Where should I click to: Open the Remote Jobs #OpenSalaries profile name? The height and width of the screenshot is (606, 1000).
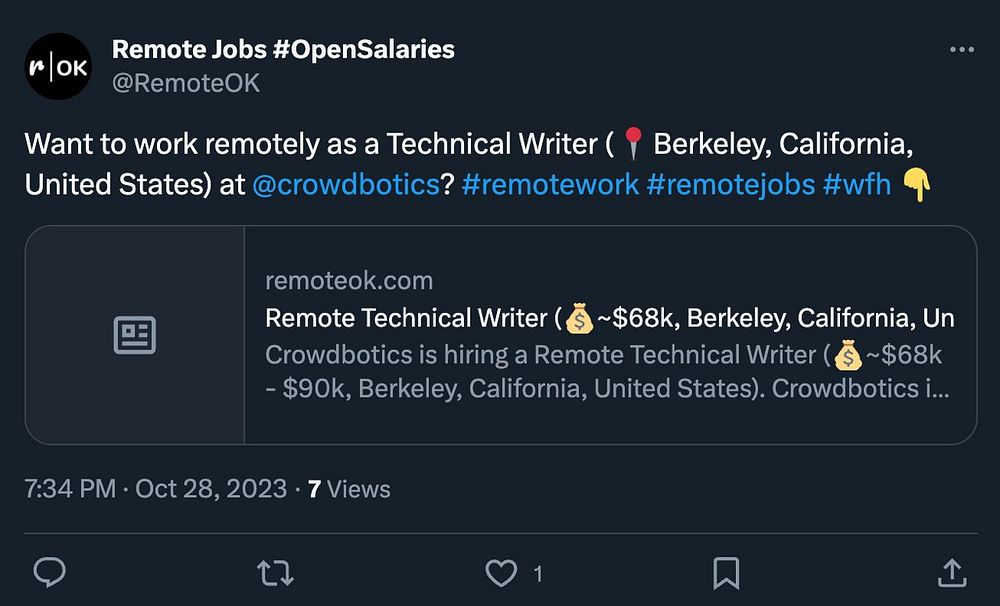(283, 49)
